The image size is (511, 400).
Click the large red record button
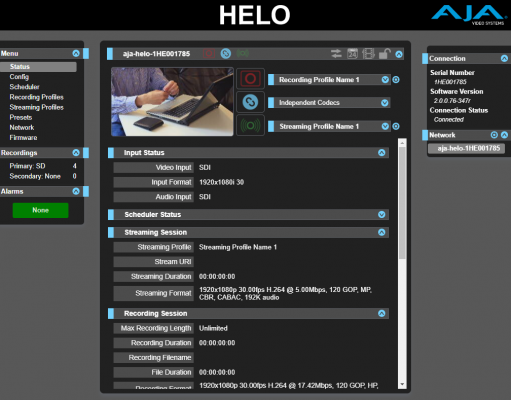point(250,79)
